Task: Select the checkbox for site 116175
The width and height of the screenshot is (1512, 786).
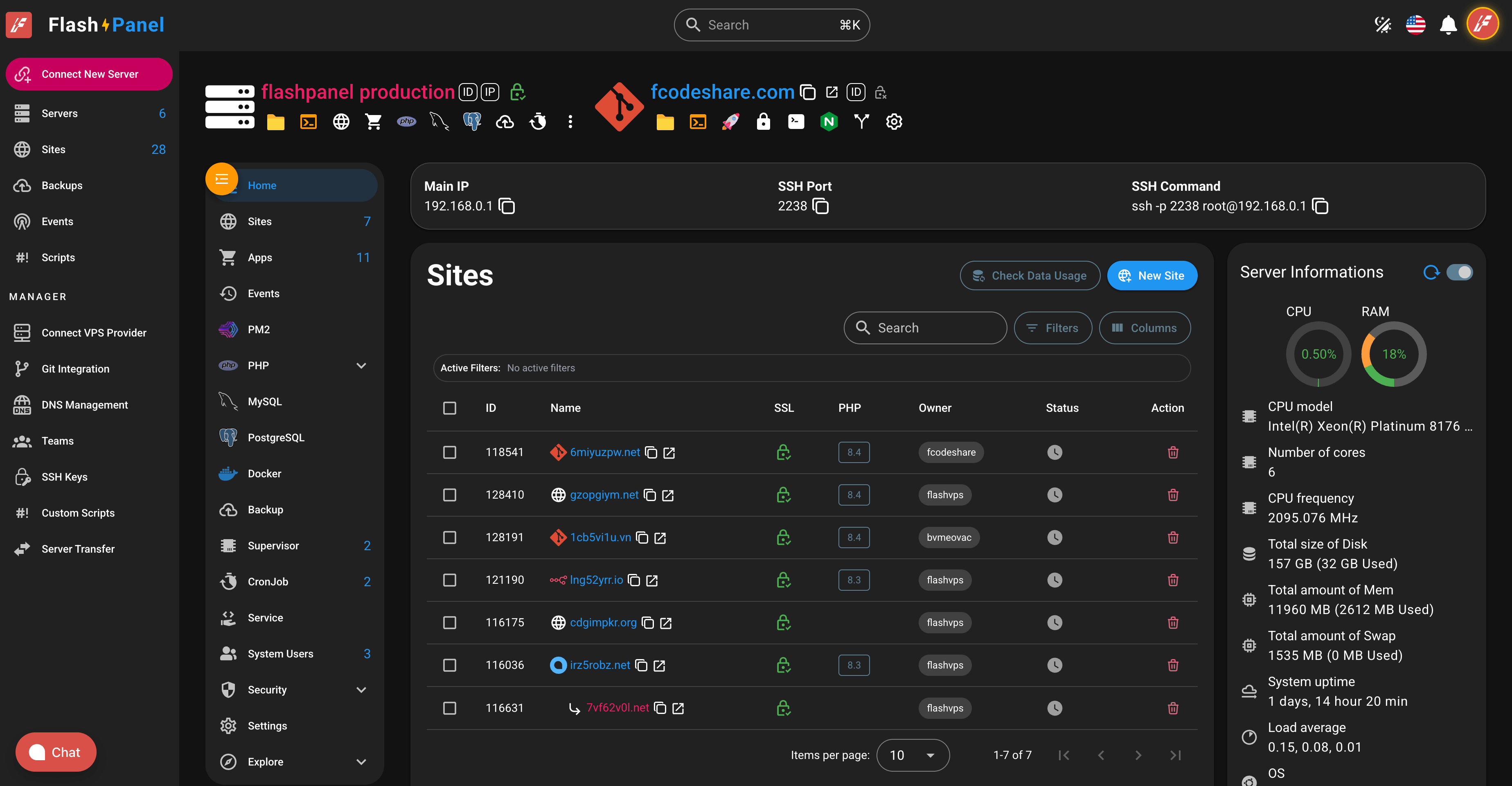Action: click(450, 622)
